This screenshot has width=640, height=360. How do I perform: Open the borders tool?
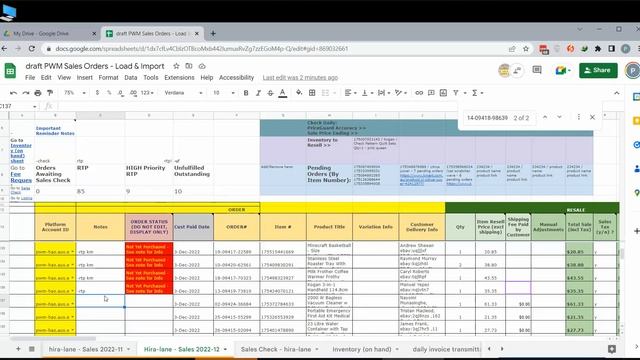[312, 93]
